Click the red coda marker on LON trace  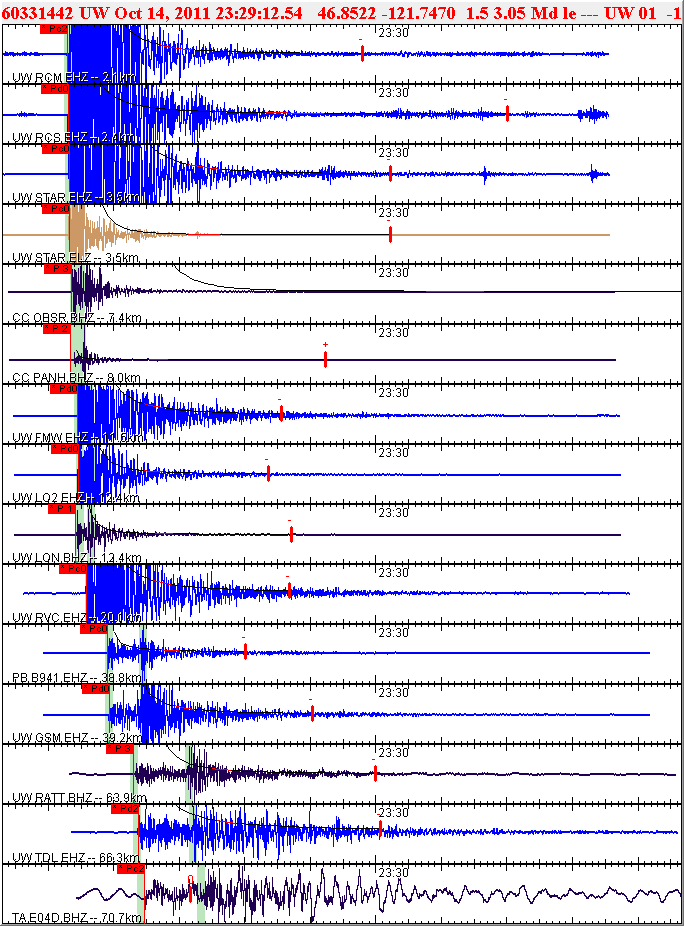pos(291,534)
